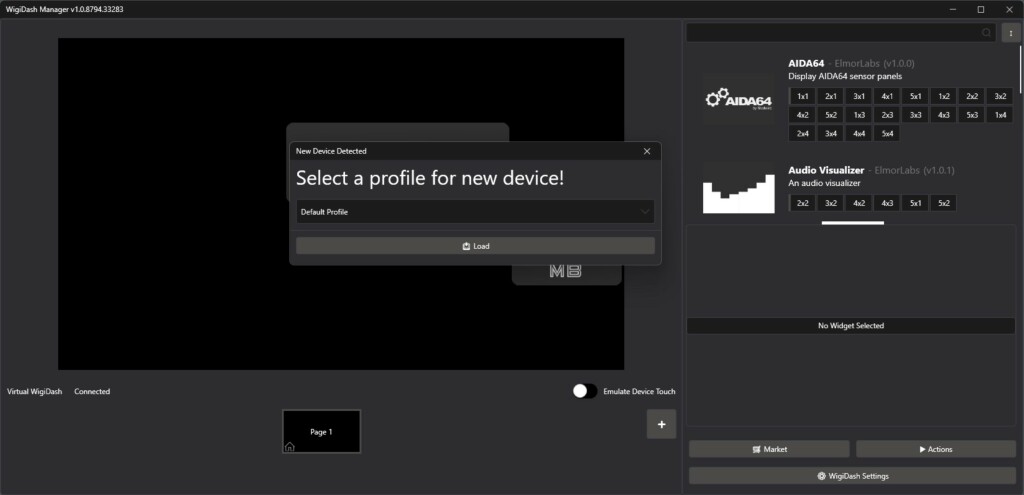Click the AIDA64 widget logo icon

(738, 99)
